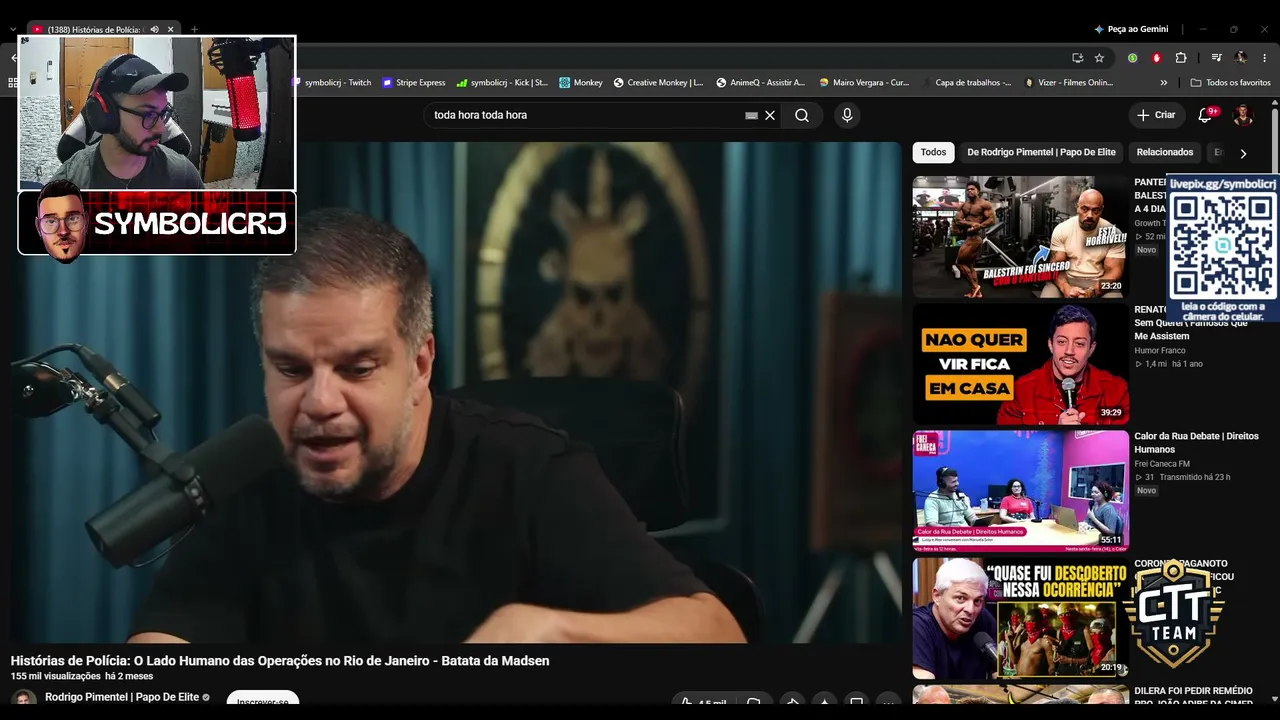
Task: Open the tab search dropdown arrow
Action: (13, 30)
